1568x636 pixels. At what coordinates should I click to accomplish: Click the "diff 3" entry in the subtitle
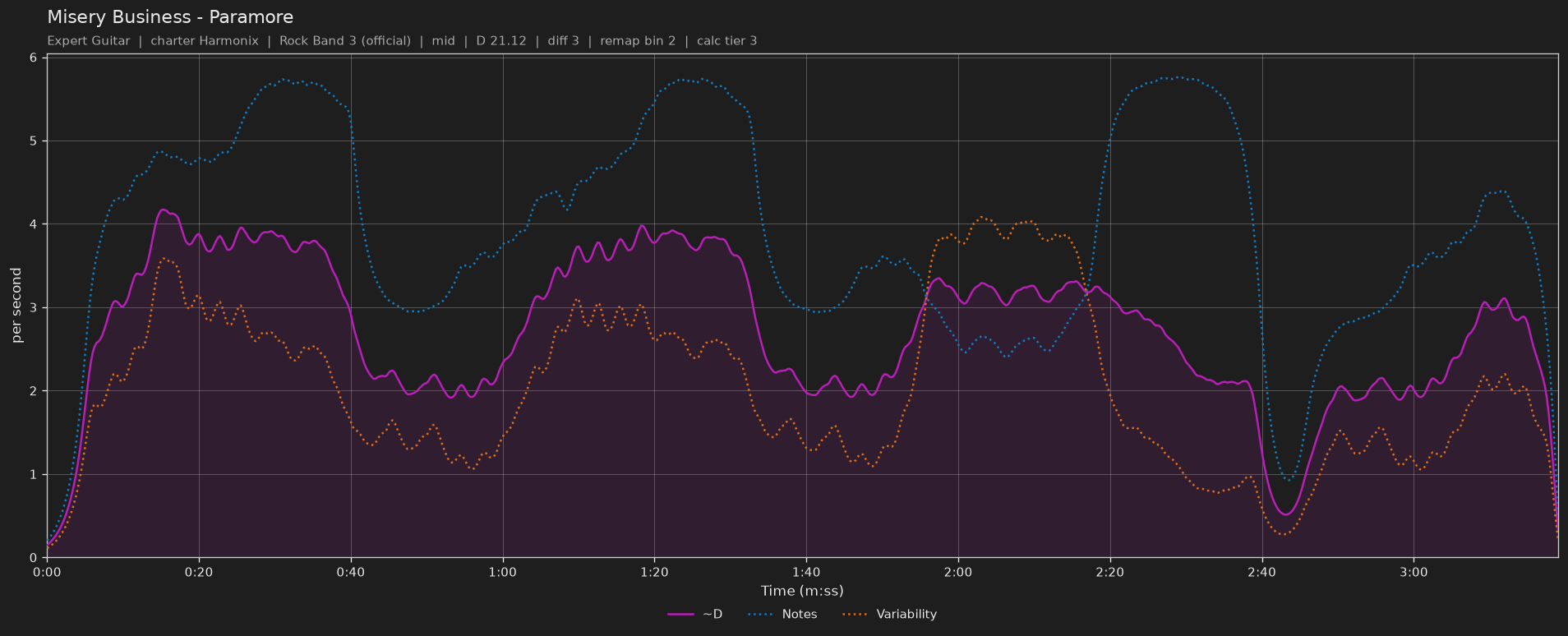[x=564, y=41]
